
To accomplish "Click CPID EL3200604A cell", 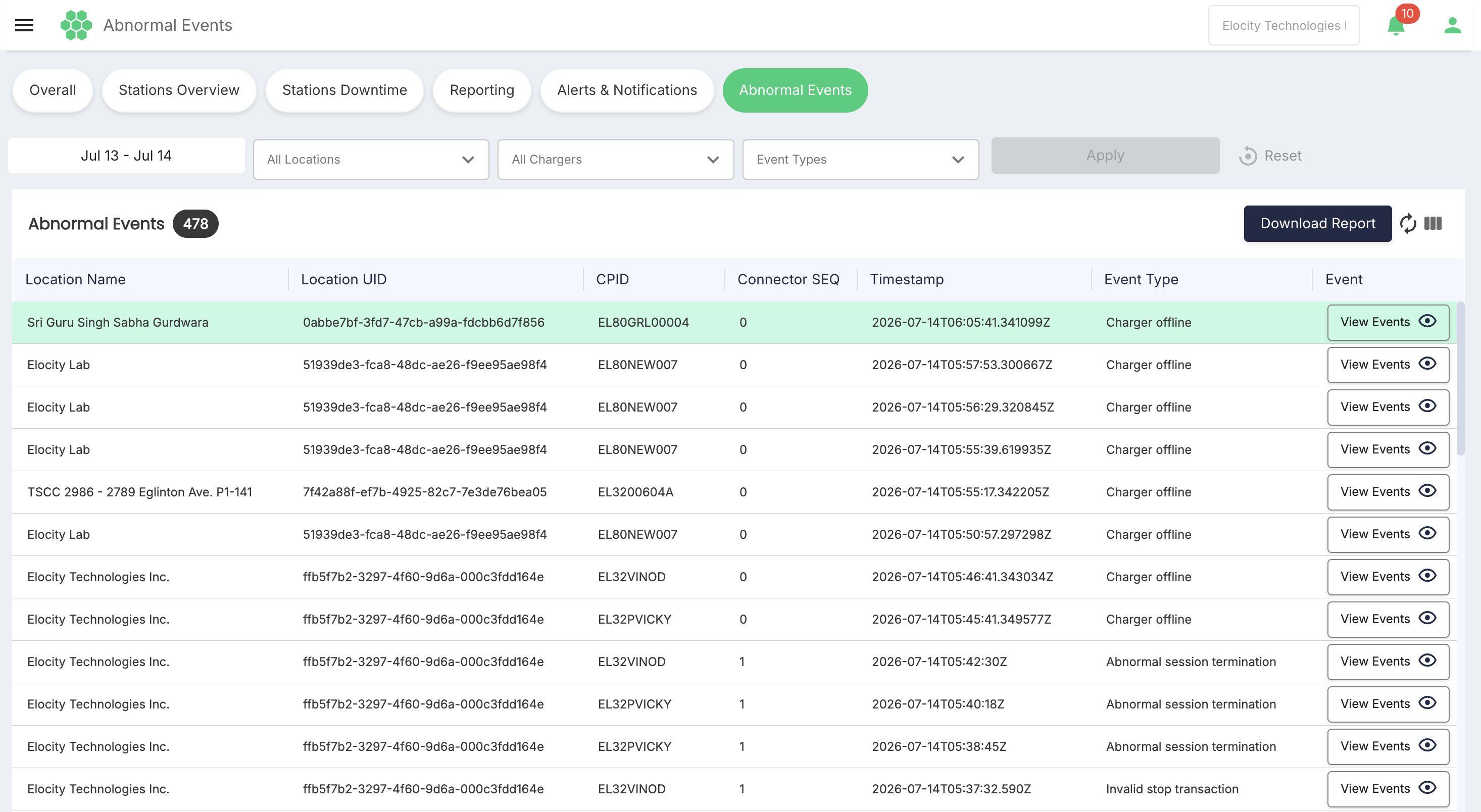I will [635, 492].
